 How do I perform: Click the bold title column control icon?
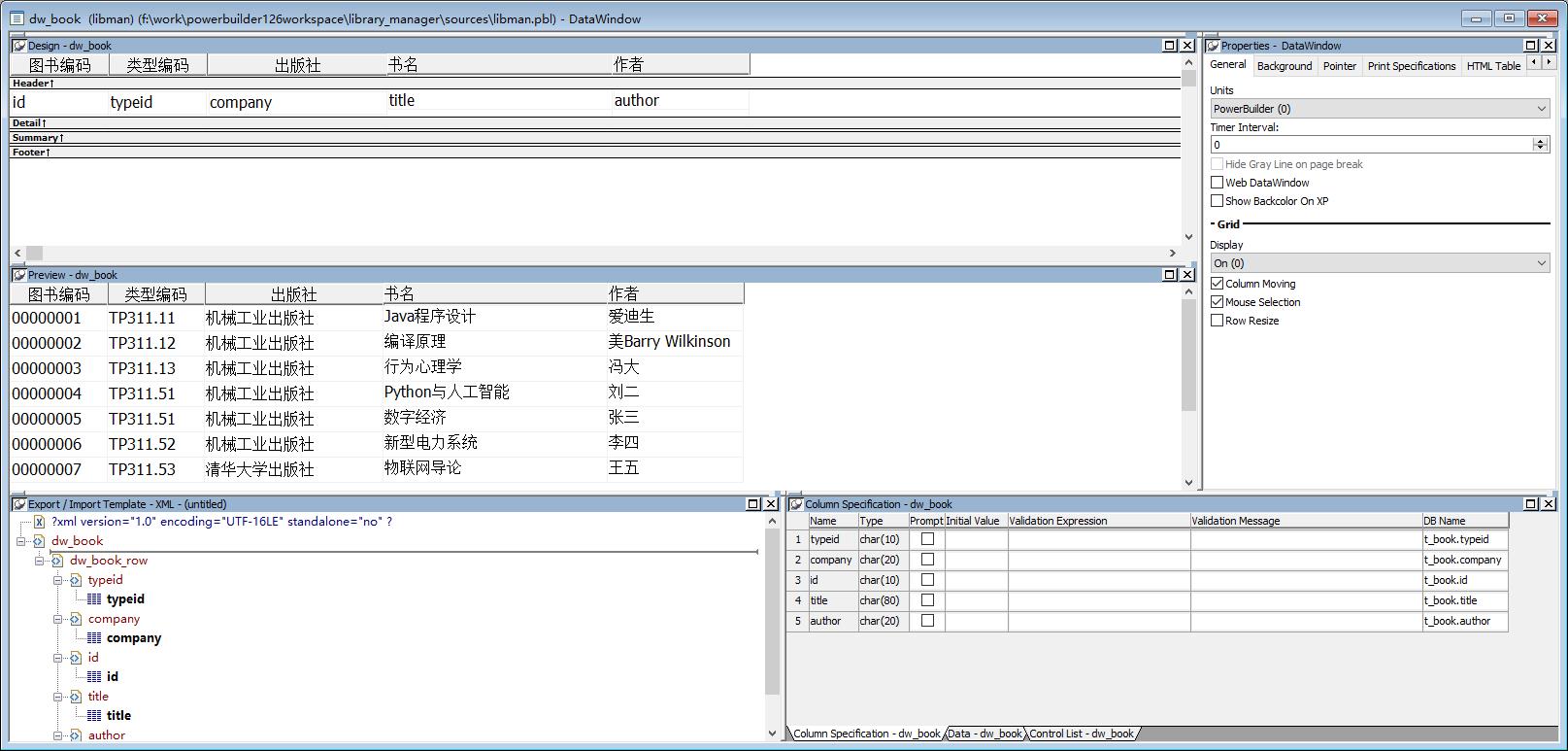(94, 716)
